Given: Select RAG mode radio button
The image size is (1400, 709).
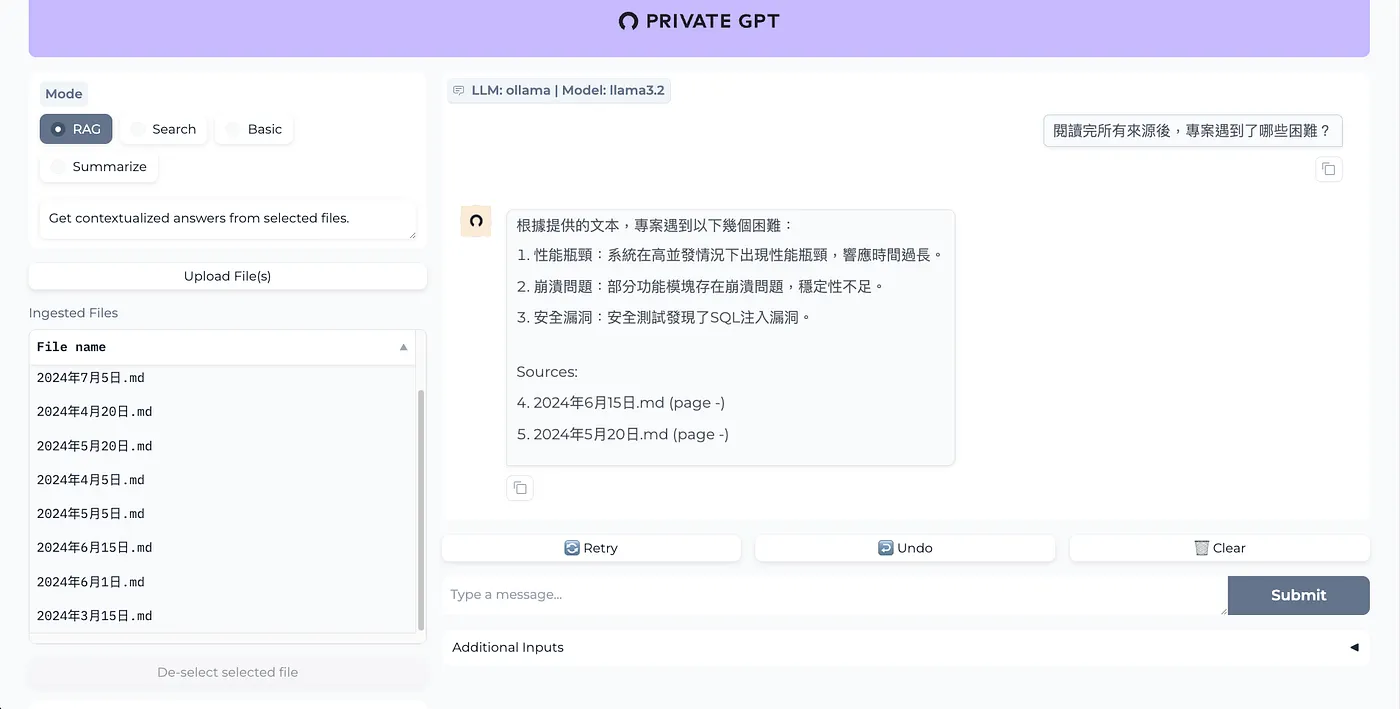Looking at the screenshot, I should [x=76, y=129].
